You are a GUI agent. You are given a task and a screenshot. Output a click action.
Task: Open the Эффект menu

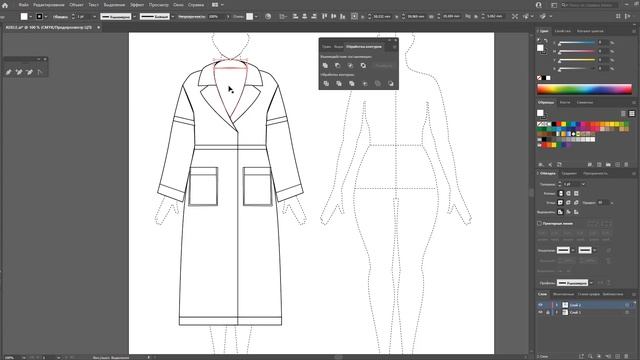(x=137, y=5)
